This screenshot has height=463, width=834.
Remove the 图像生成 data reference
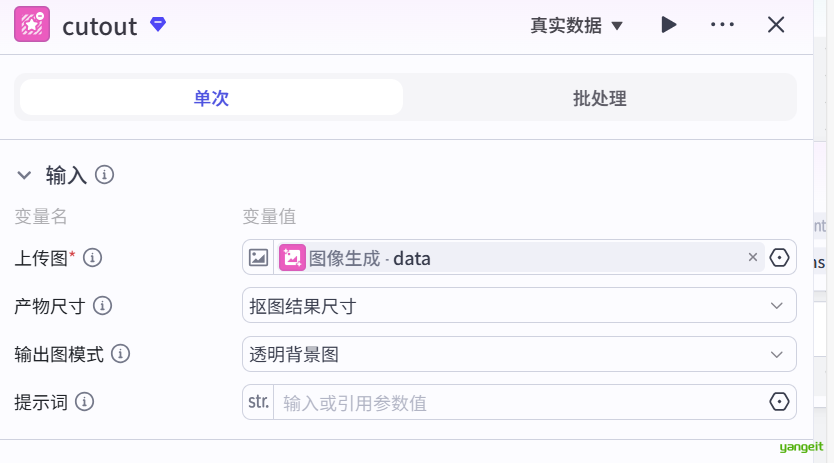point(753,257)
